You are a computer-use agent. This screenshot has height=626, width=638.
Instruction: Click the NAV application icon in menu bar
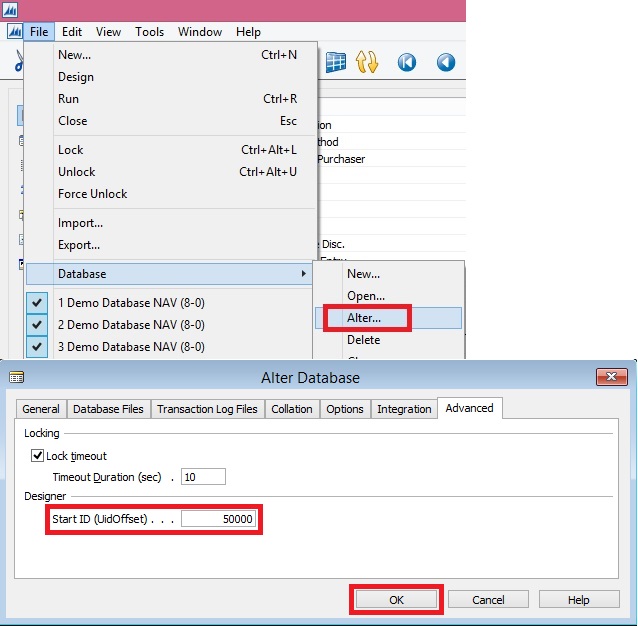point(13,32)
